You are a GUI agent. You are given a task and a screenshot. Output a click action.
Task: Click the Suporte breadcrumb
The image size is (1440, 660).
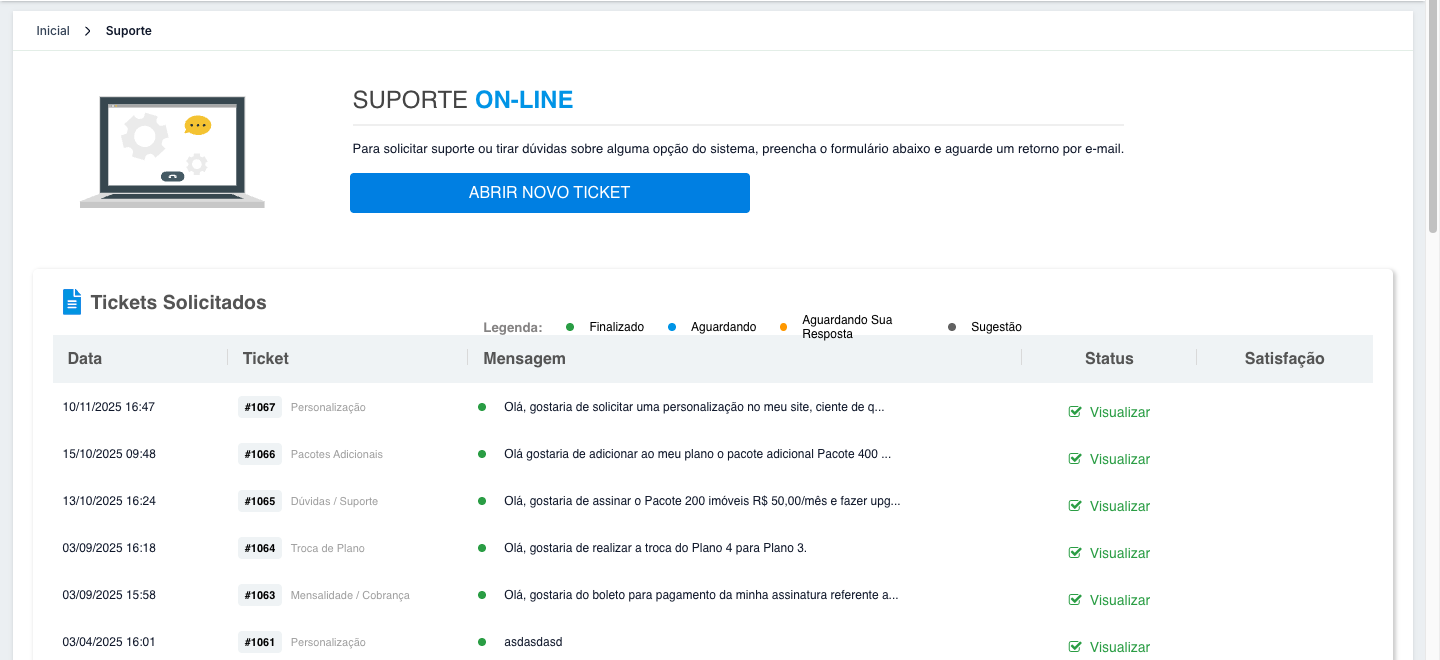click(129, 31)
